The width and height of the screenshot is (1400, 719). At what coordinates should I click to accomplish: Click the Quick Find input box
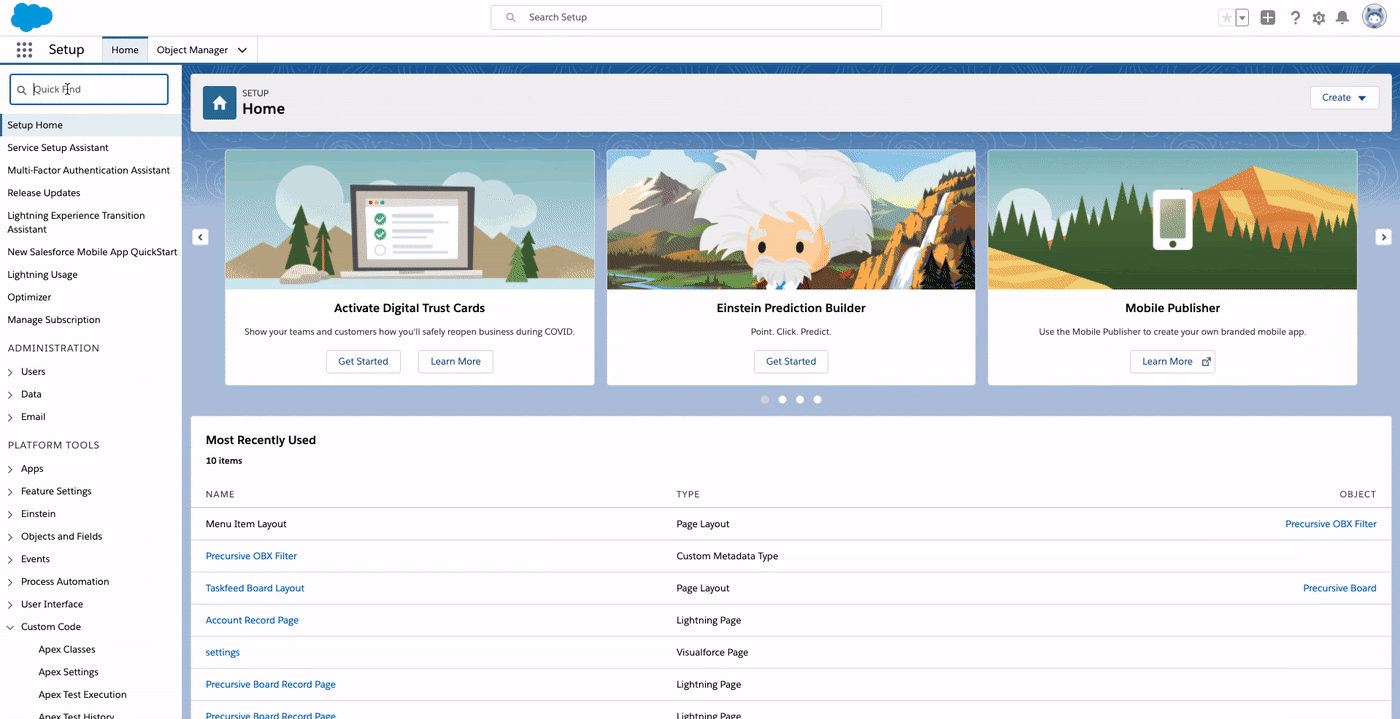89,89
